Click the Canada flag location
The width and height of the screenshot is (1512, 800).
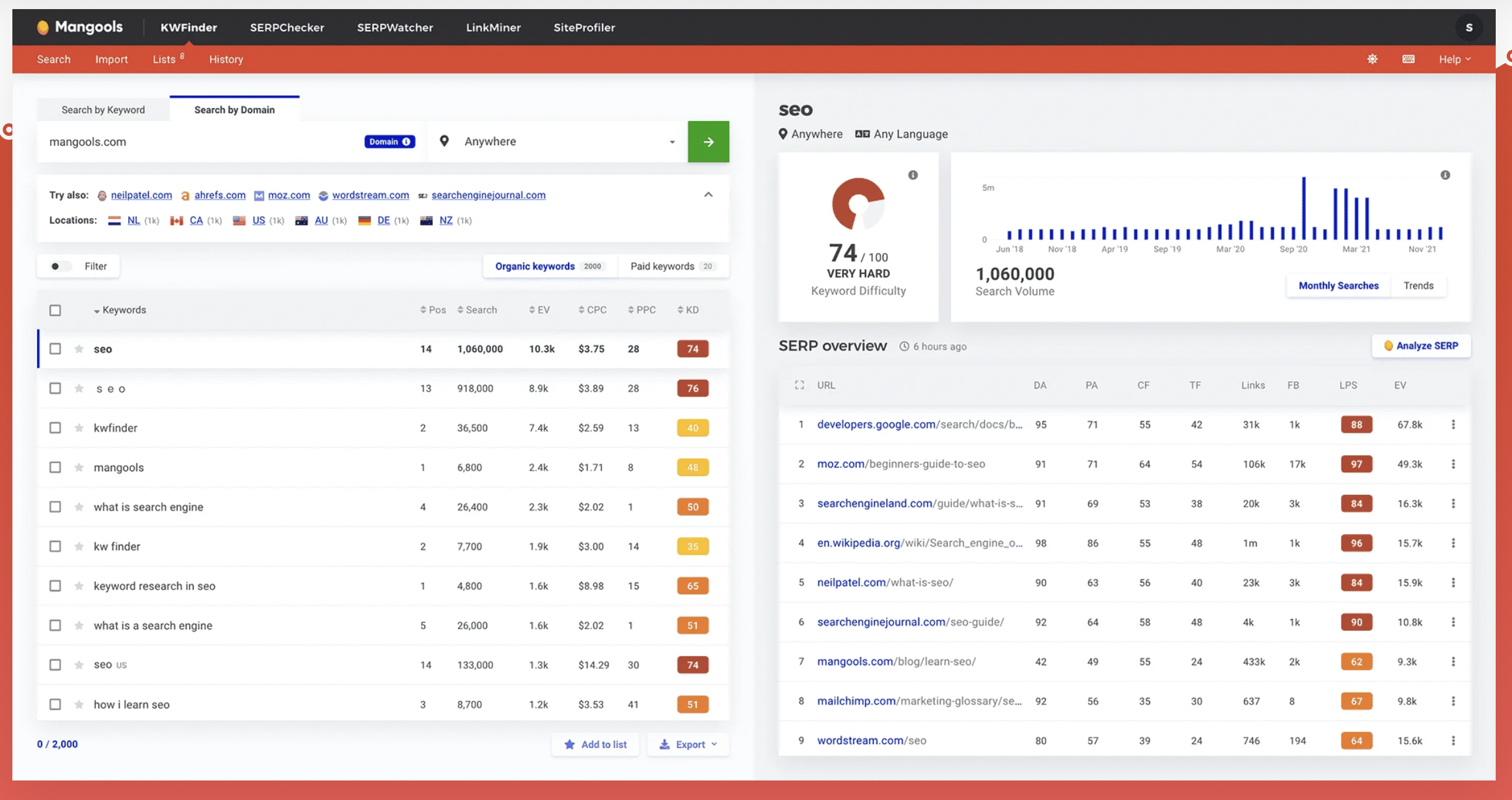click(176, 220)
